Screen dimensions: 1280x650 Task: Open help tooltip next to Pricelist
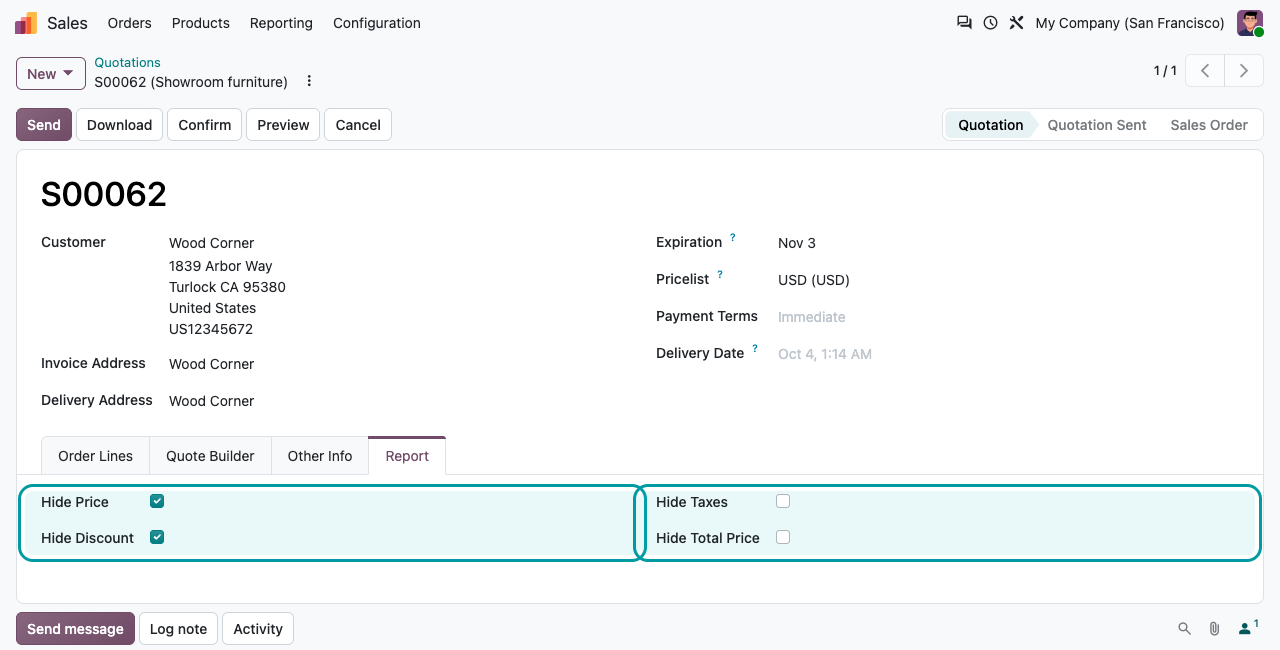(x=720, y=275)
